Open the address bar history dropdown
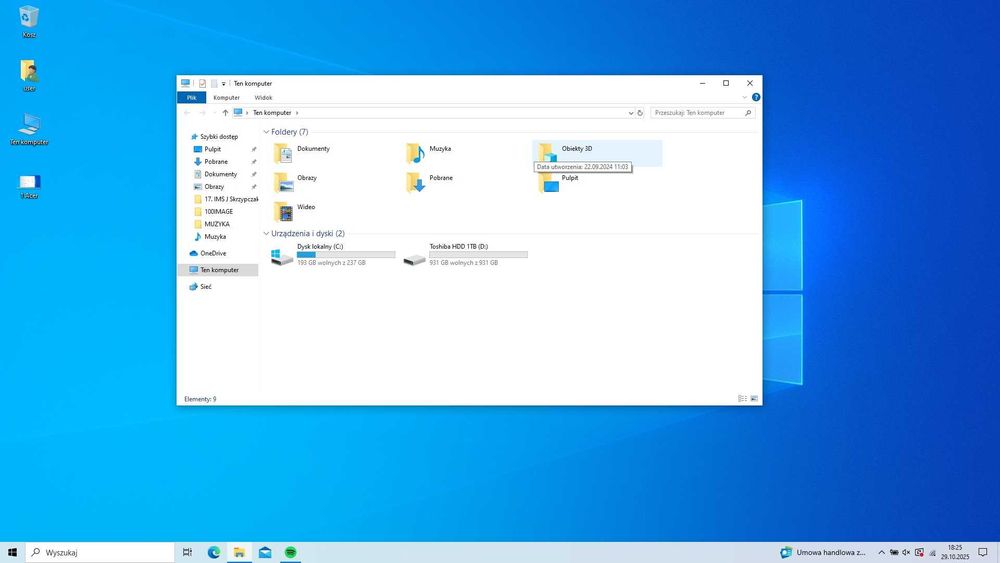The image size is (1000, 563). click(x=631, y=113)
